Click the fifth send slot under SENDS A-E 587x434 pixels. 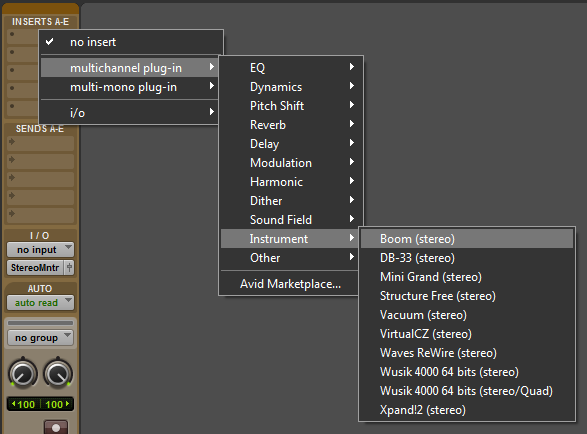[x=40, y=215]
